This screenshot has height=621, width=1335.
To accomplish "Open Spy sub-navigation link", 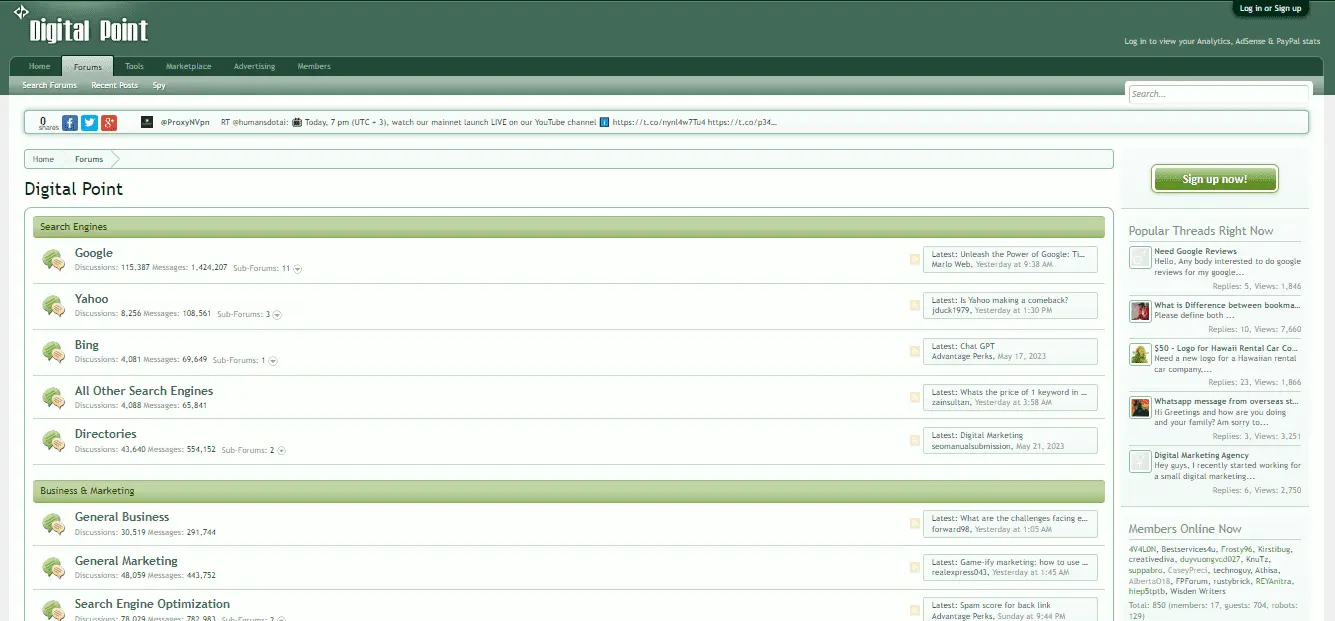I will [x=159, y=86].
